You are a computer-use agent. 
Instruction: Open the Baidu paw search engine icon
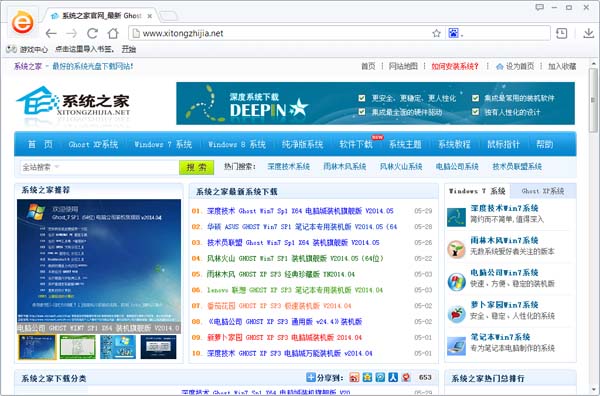[453, 33]
